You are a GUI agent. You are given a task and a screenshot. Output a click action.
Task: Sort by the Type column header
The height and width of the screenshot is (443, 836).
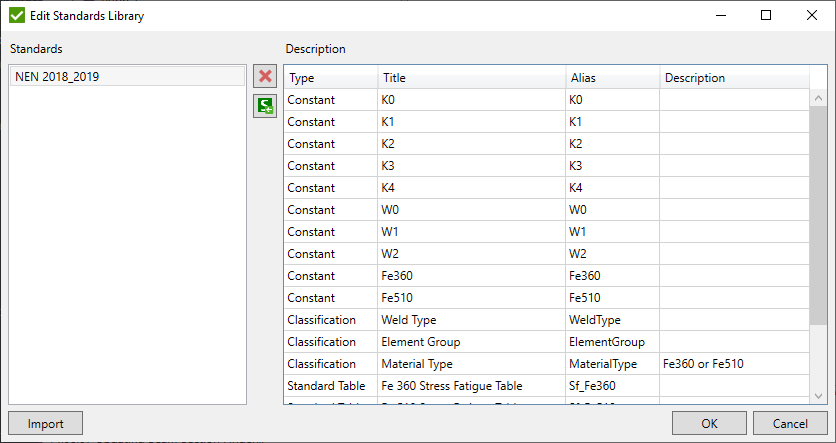pyautogui.click(x=330, y=78)
